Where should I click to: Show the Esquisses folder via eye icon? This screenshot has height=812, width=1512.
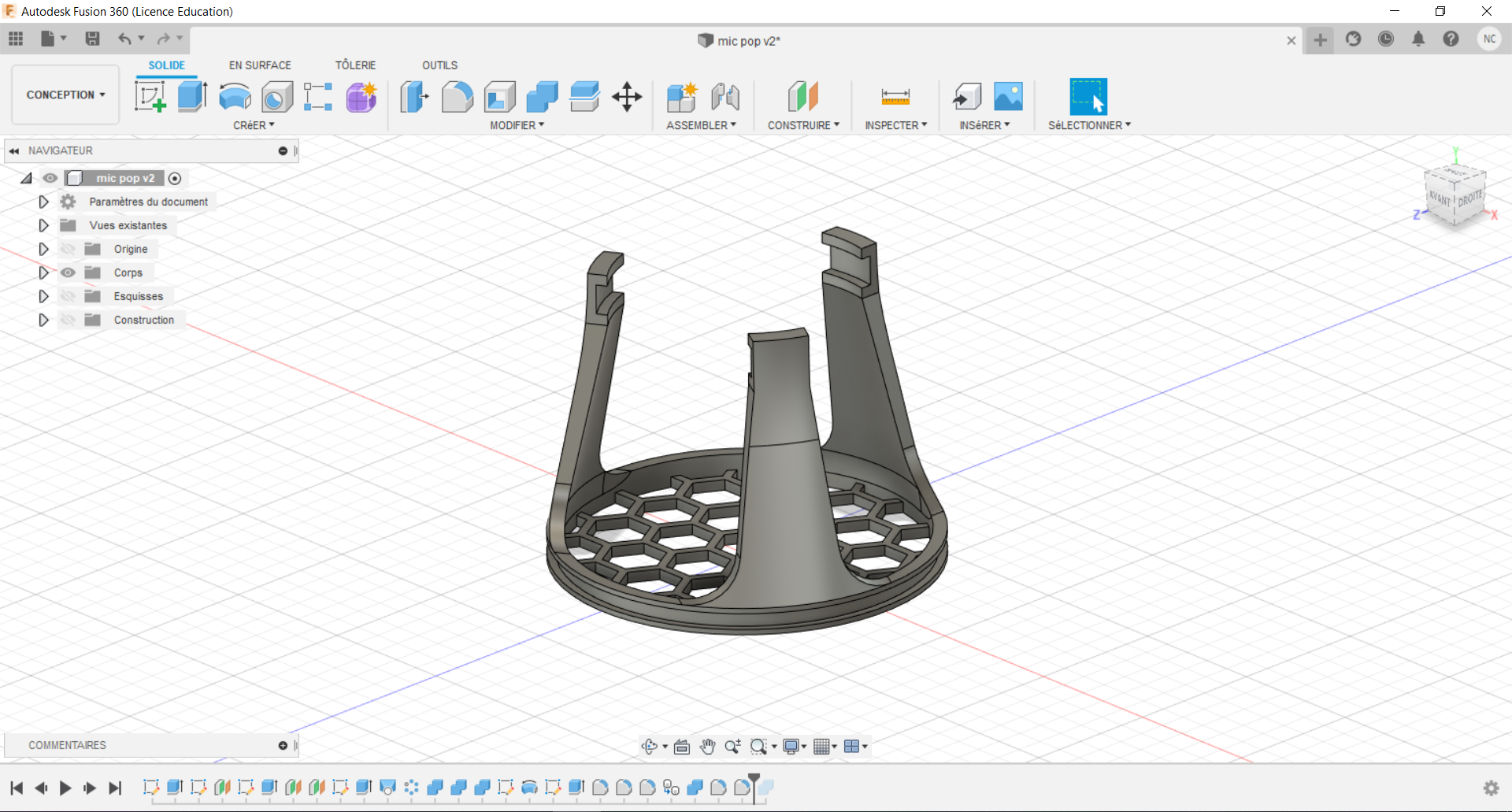[69, 296]
